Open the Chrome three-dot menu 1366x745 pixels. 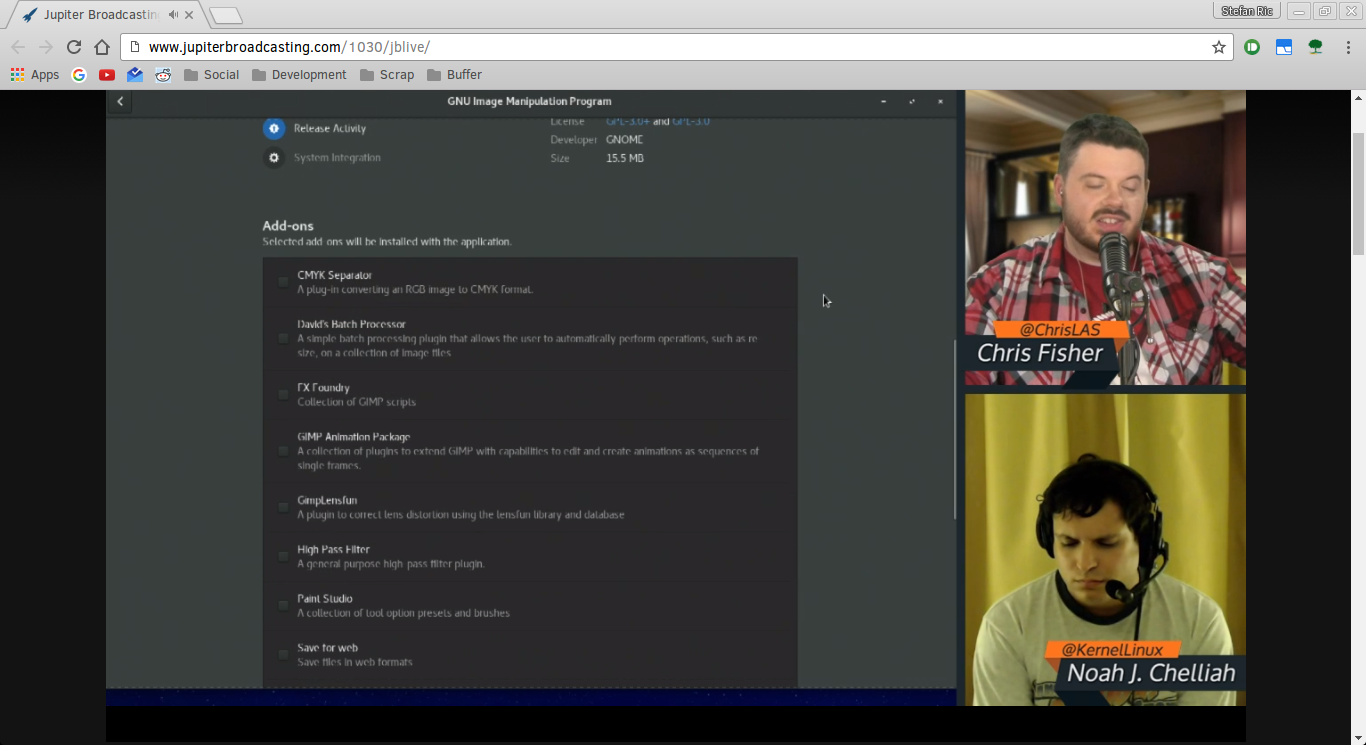point(1348,47)
